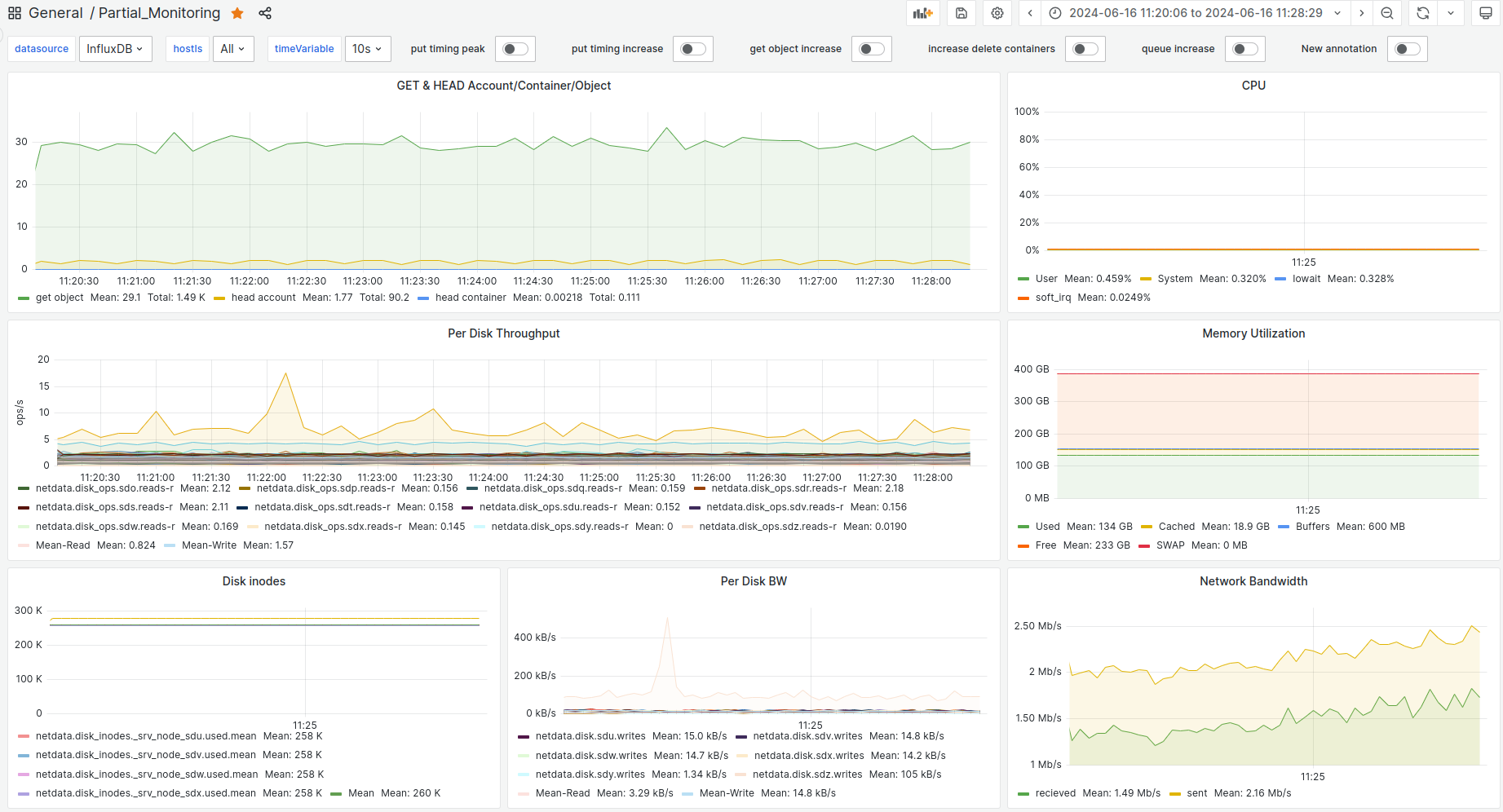Open the refresh interval dropdown arrow
Viewport: 1503px width, 812px height.
1451,13
